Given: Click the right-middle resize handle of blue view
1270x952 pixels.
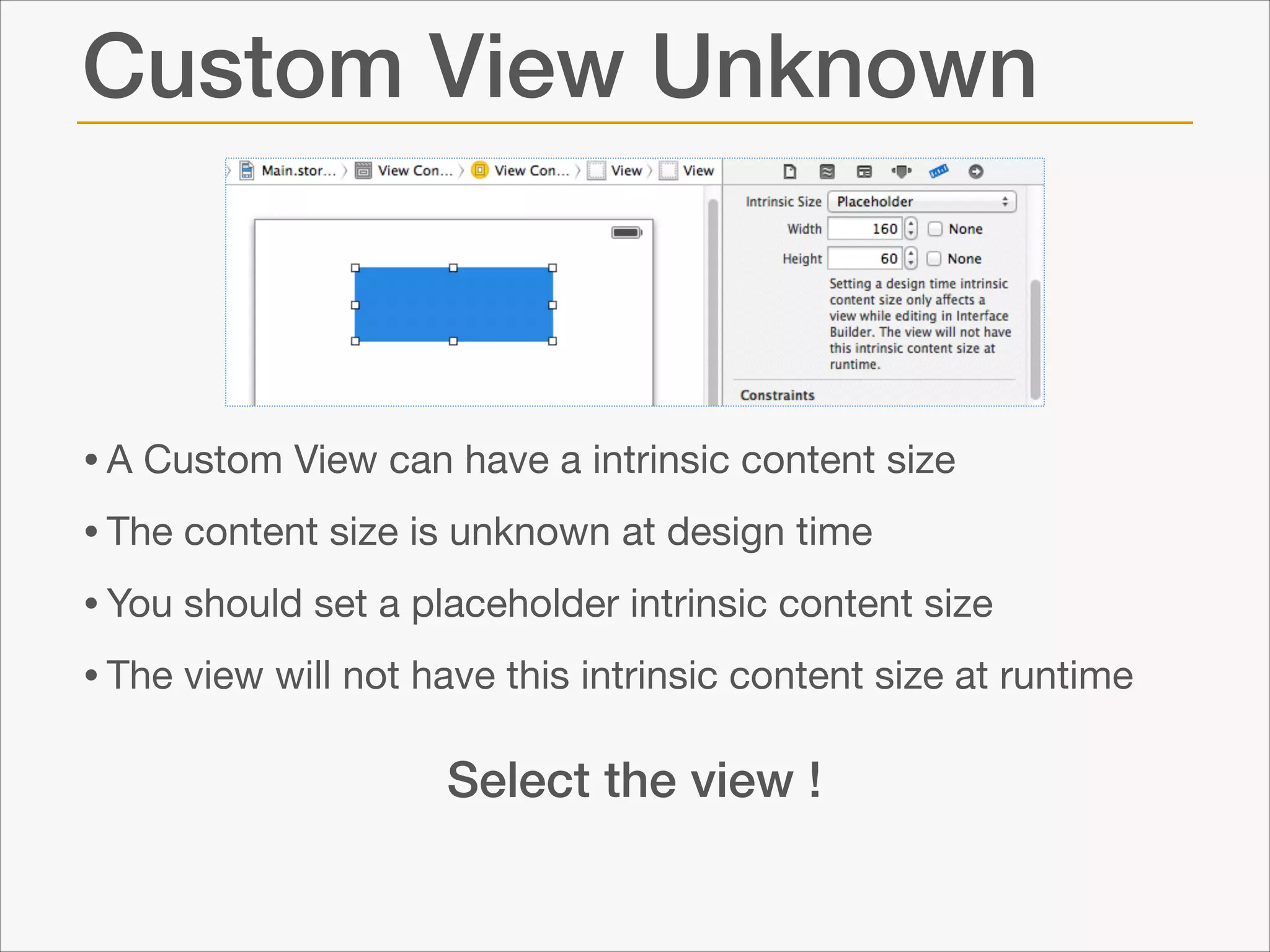Looking at the screenshot, I should pyautogui.click(x=553, y=305).
